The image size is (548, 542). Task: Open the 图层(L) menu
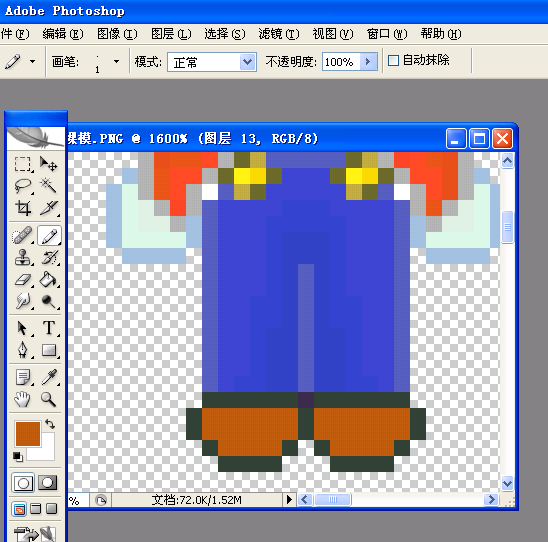(171, 34)
